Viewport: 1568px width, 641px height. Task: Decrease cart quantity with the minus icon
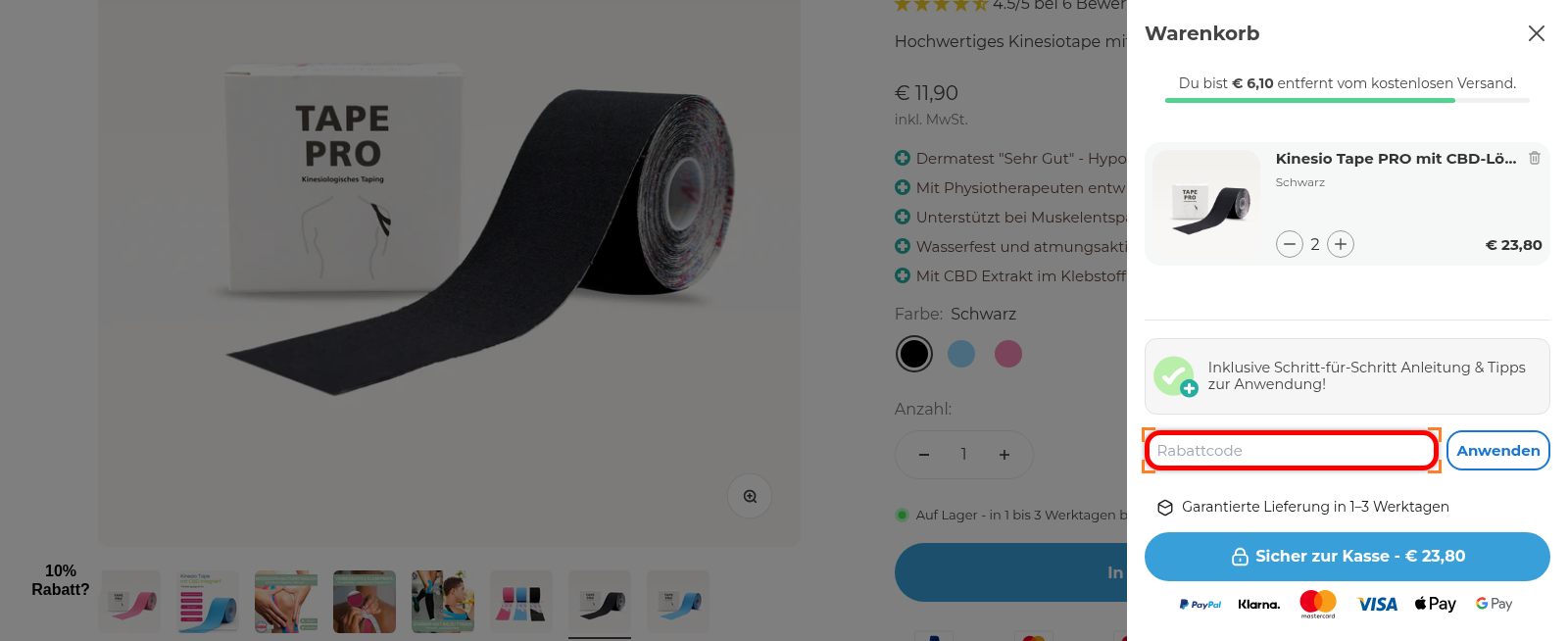[x=1290, y=244]
